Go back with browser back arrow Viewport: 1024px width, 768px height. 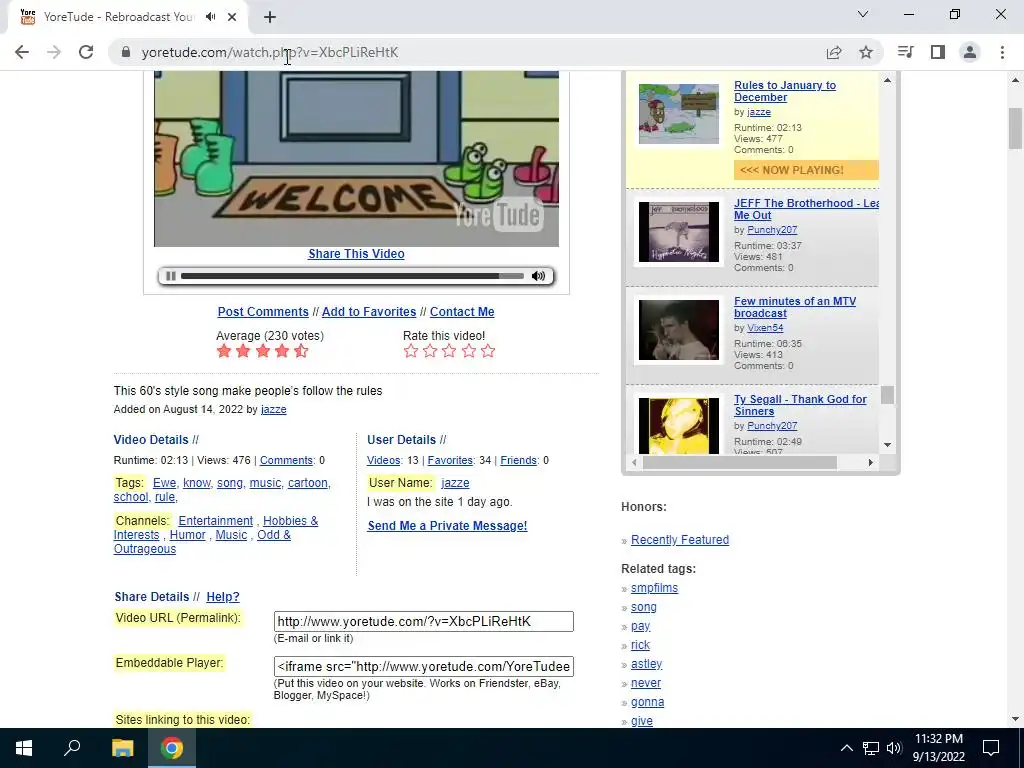click(22, 52)
